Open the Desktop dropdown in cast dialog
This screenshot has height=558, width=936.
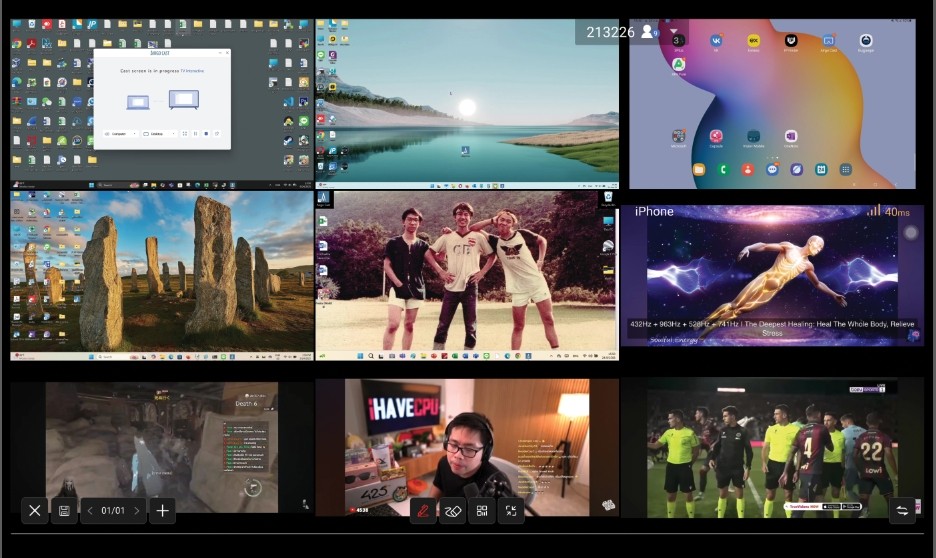click(160, 133)
